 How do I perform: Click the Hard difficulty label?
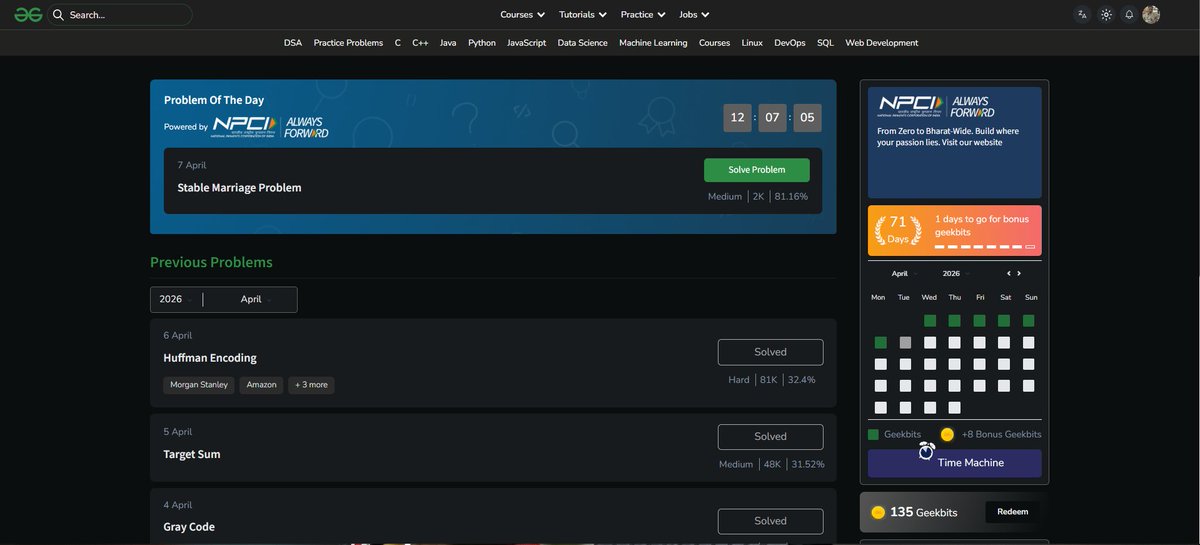[739, 380]
